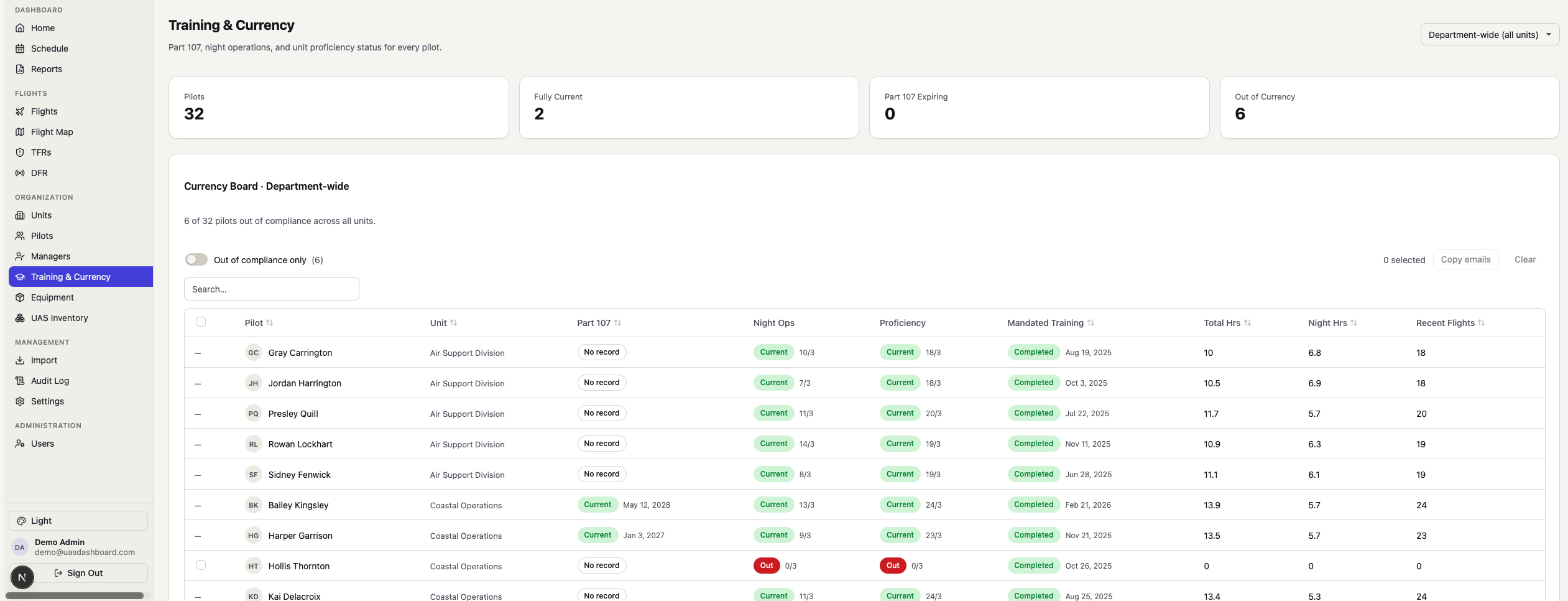Image resolution: width=1568 pixels, height=601 pixels.
Task: Open UAS Inventory page
Action: (81, 318)
